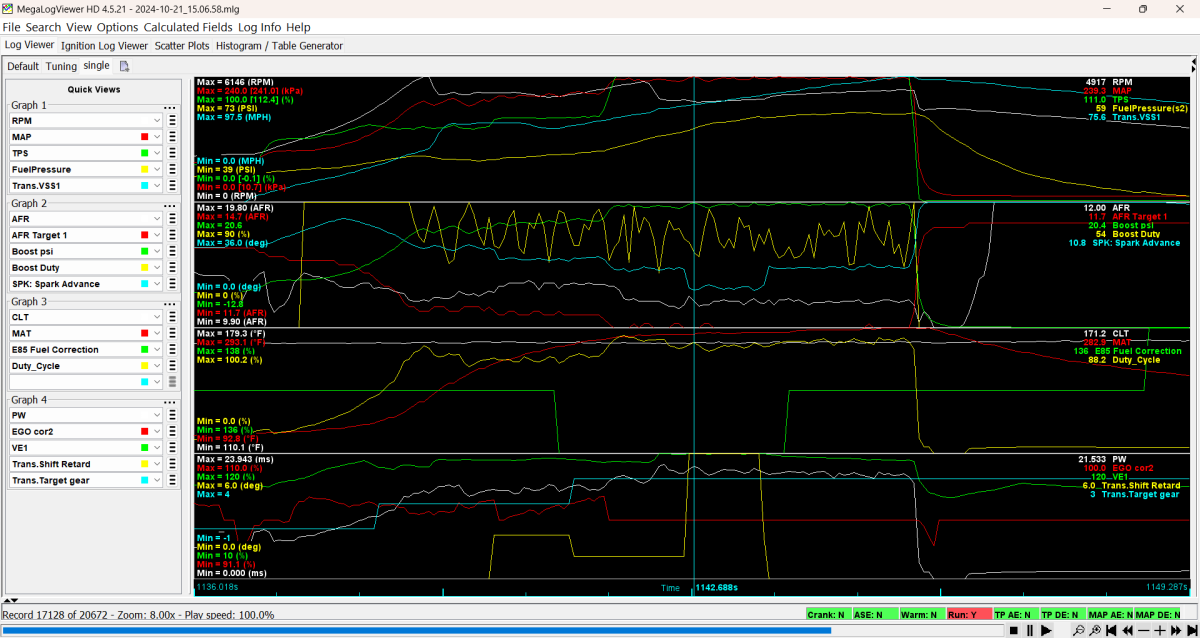The width and height of the screenshot is (1200, 638).
Task: Zoom out with the magnifier minus icon
Action: coord(1079,630)
